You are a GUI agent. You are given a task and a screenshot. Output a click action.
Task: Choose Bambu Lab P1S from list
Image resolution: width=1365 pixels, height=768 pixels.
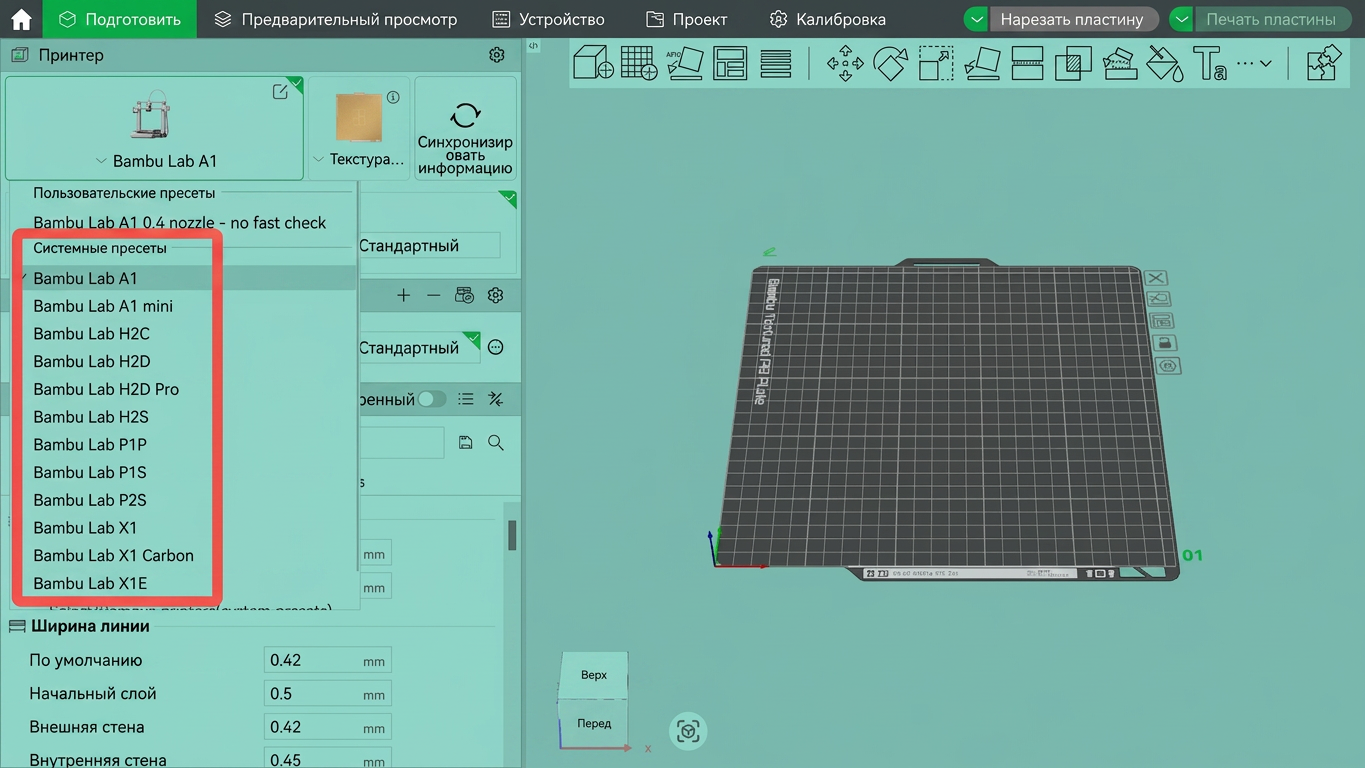90,472
